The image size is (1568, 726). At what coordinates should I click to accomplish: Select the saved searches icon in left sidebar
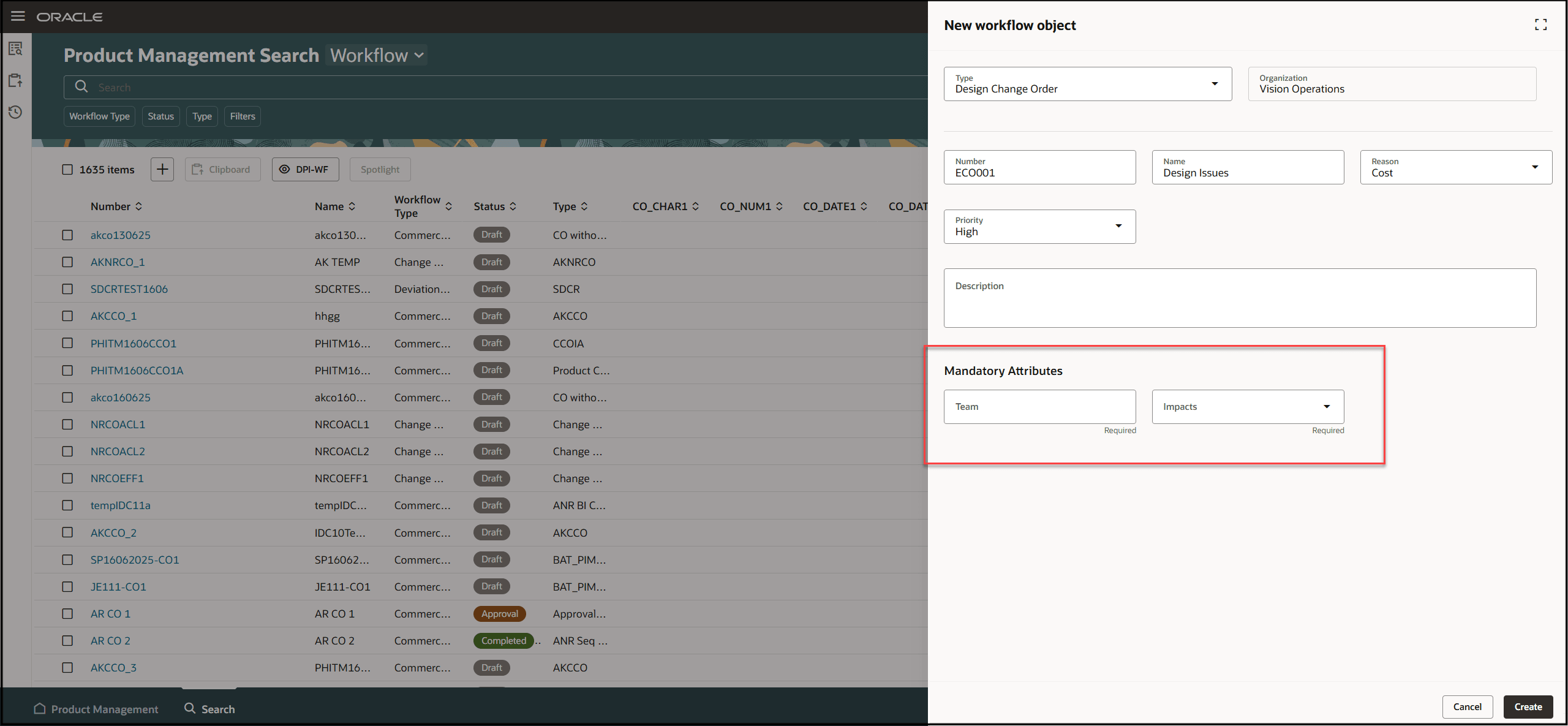15,48
